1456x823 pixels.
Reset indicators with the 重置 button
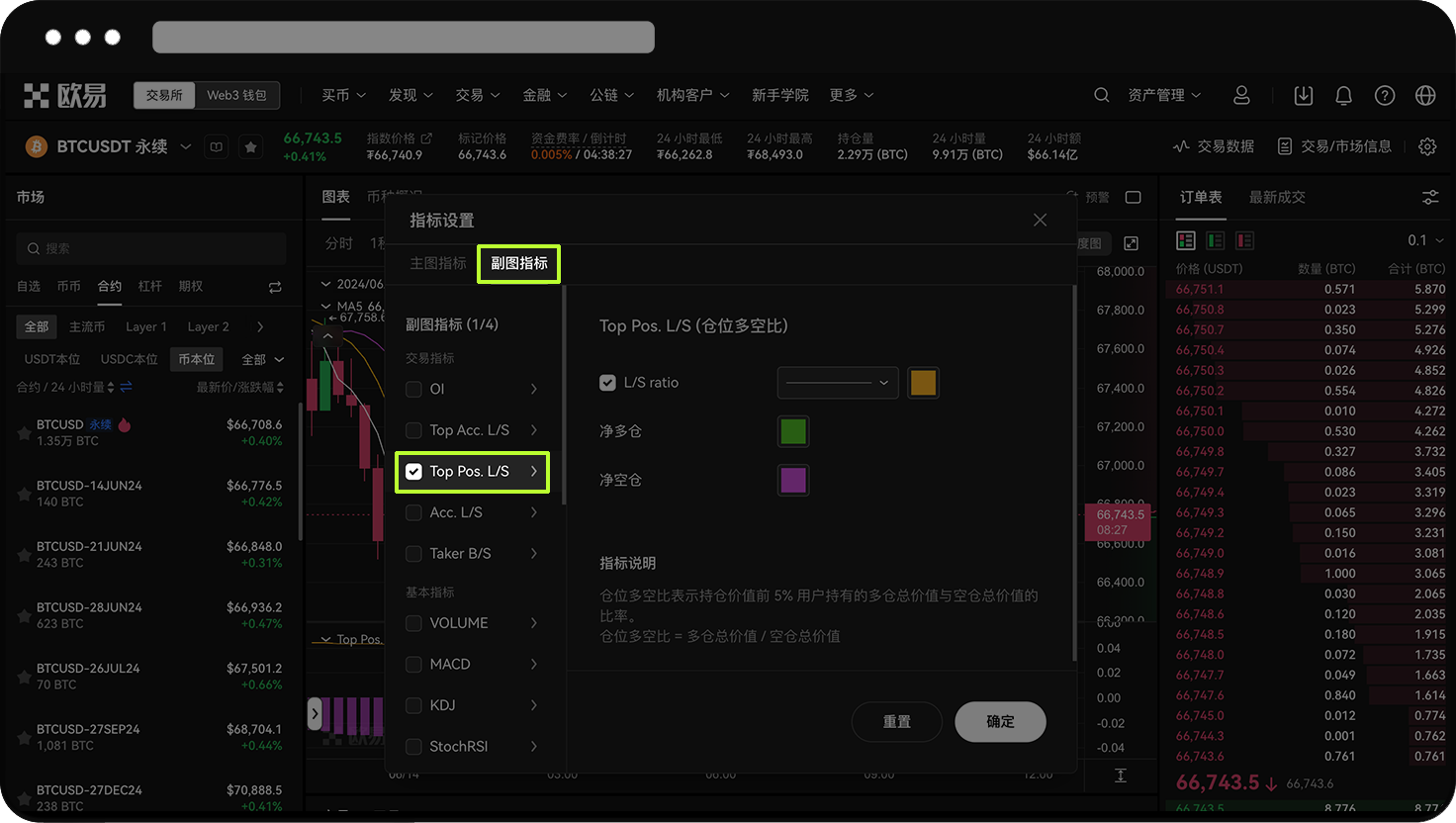pos(896,722)
